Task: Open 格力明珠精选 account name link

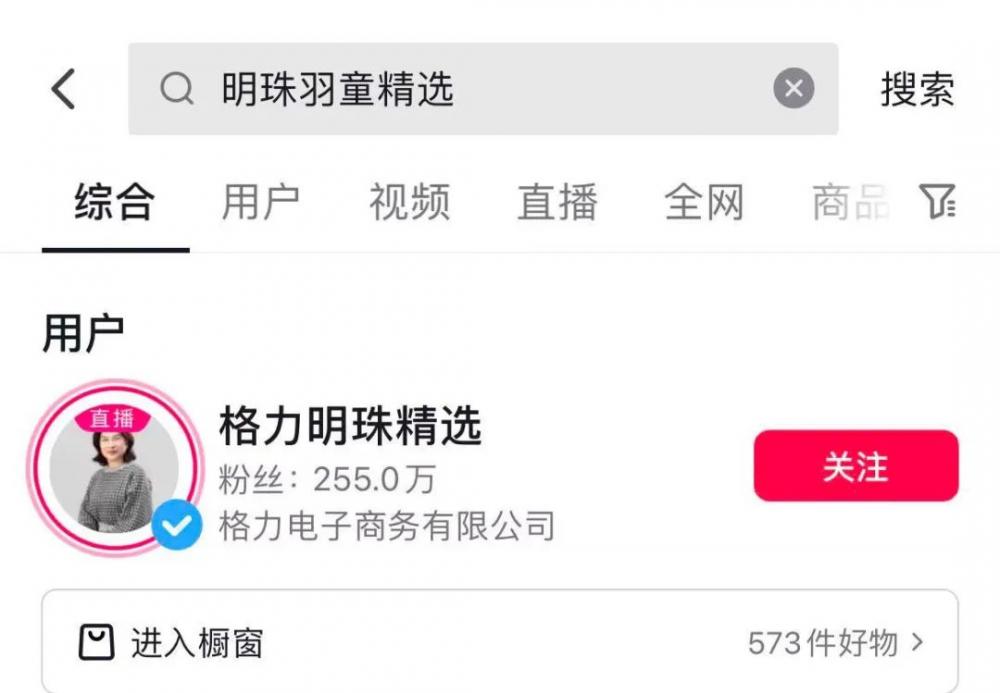Action: 350,426
